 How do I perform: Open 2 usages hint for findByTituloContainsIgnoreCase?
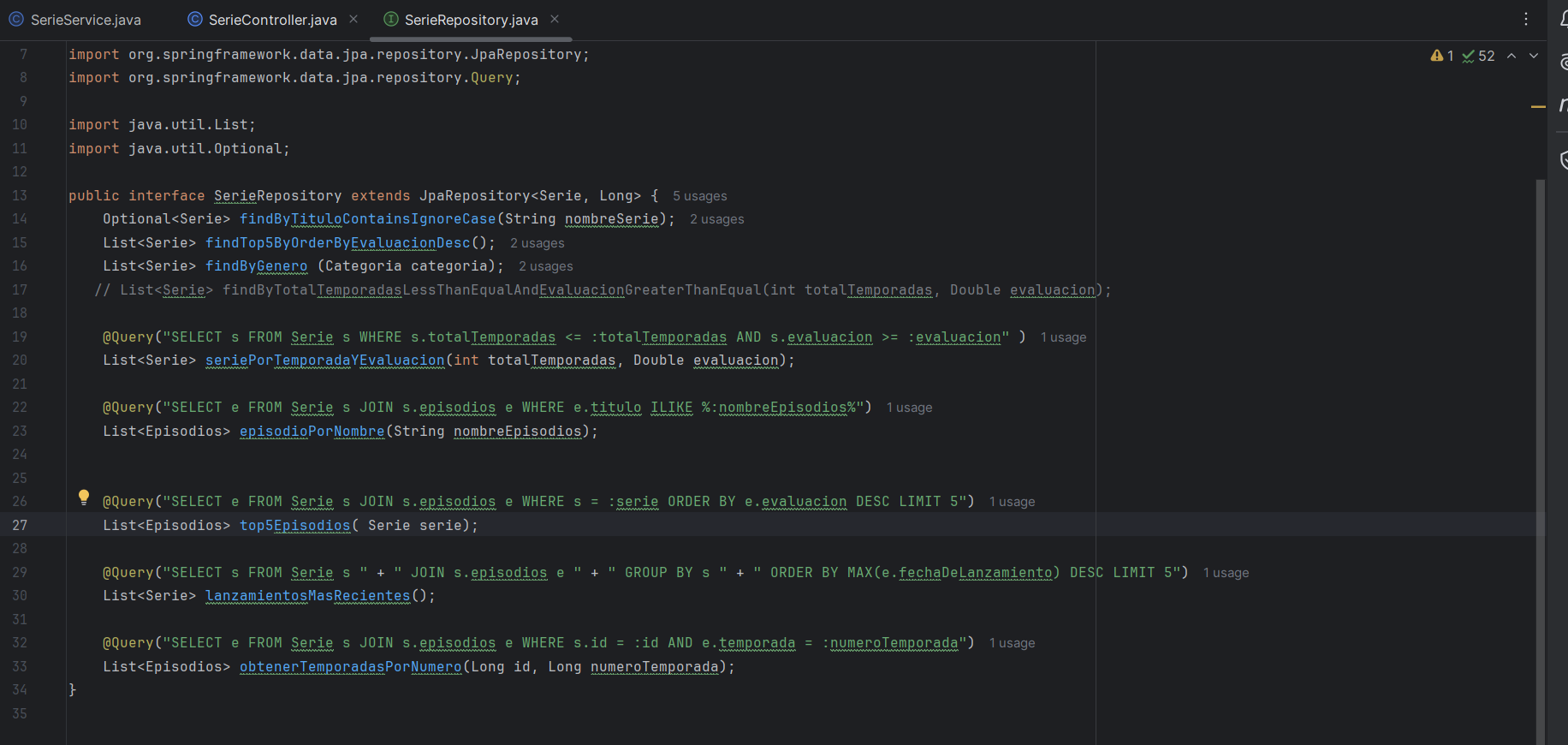tap(717, 219)
